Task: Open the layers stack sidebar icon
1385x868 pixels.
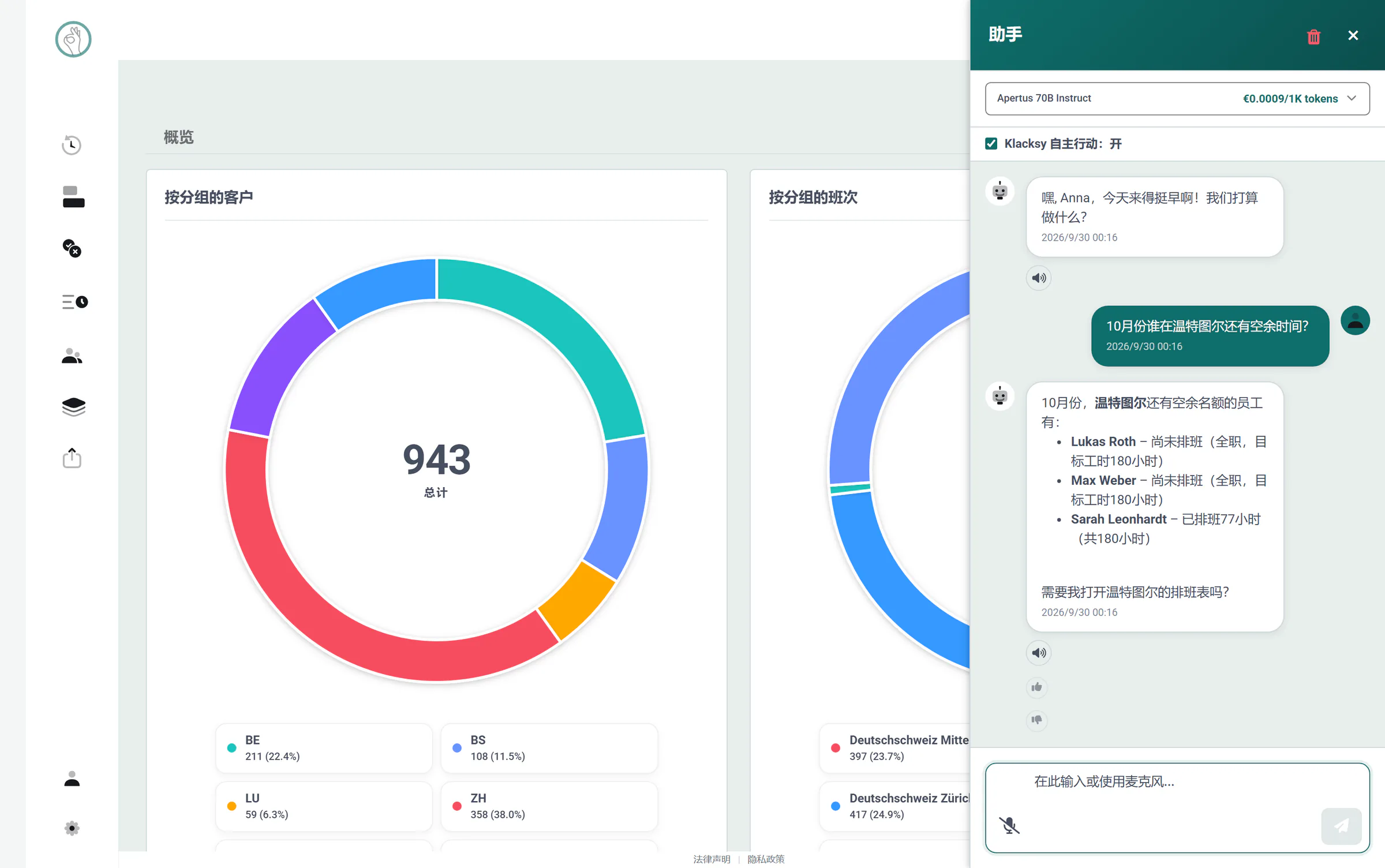Action: coord(73,407)
